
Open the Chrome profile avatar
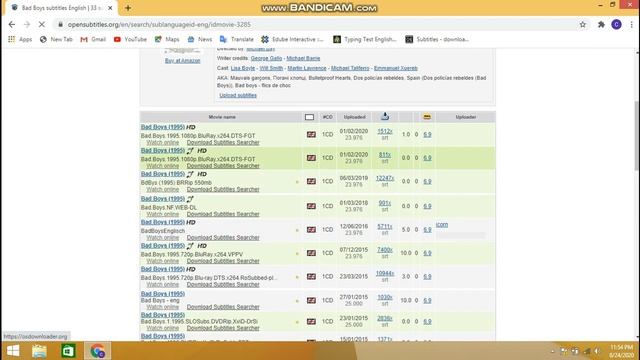click(616, 24)
